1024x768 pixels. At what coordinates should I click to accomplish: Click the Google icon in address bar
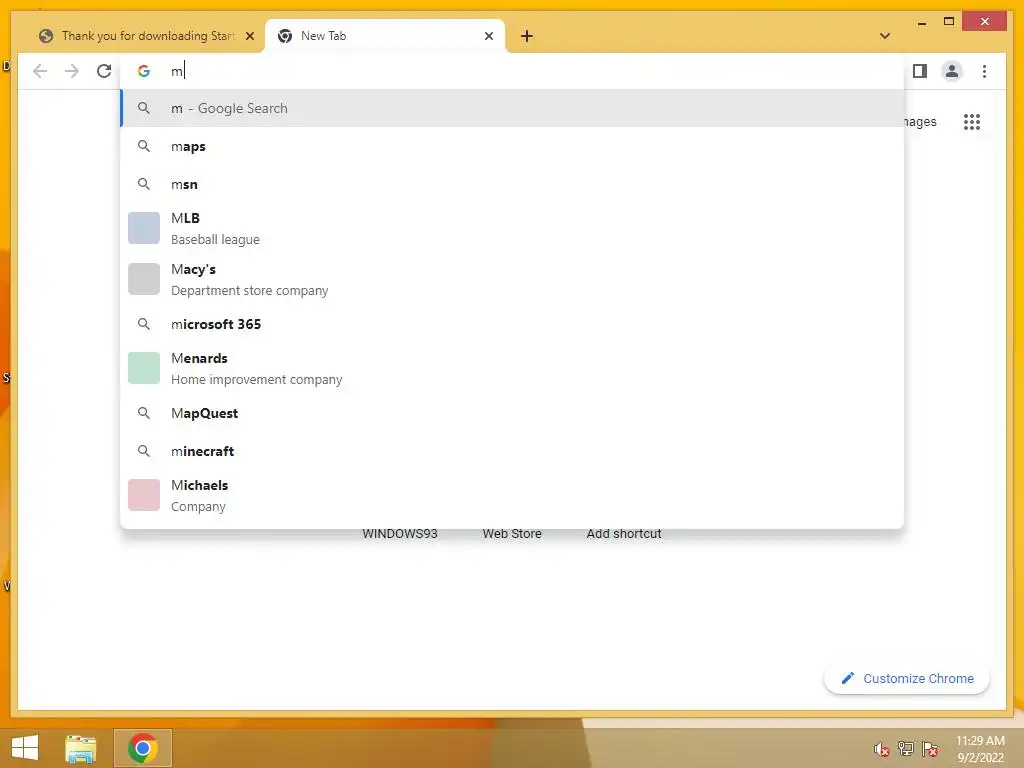pyautogui.click(x=144, y=71)
